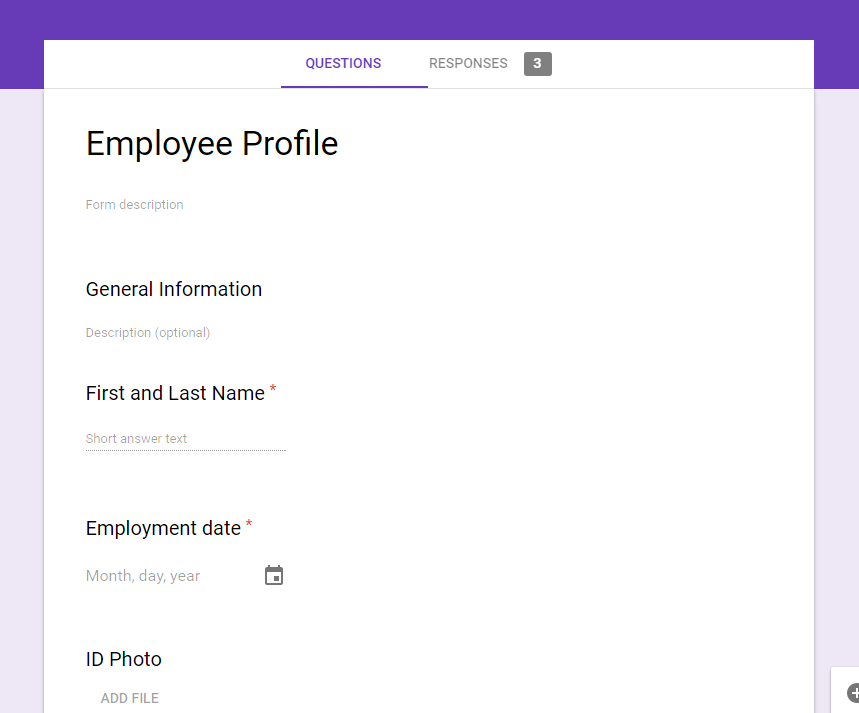Screen dimensions: 859x713
Task: Click the purple header banner above the tabs
Action: (430, 20)
